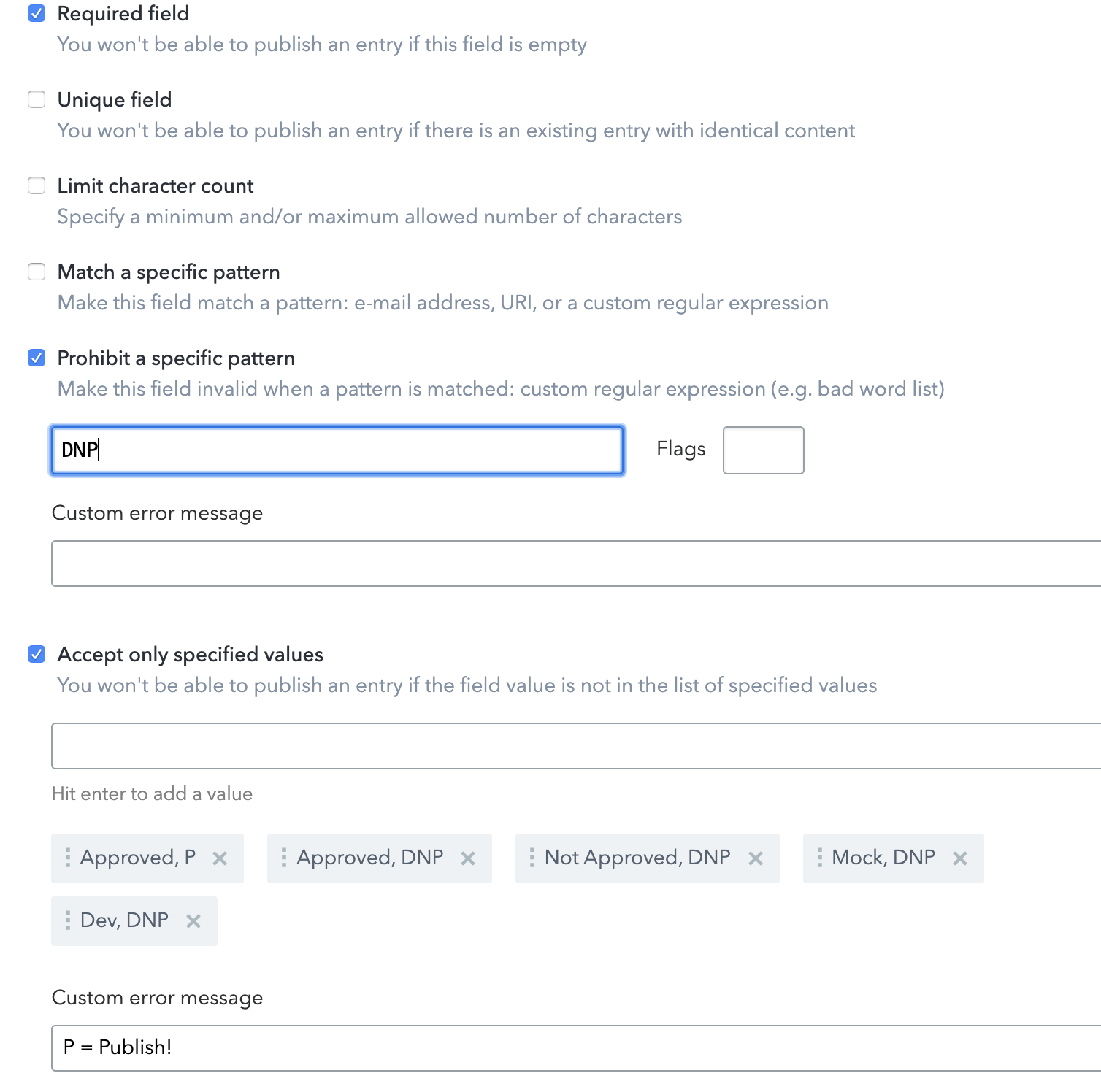Remove the "Not Approved, DNP" value chip
The height and width of the screenshot is (1092, 1101).
(x=757, y=858)
